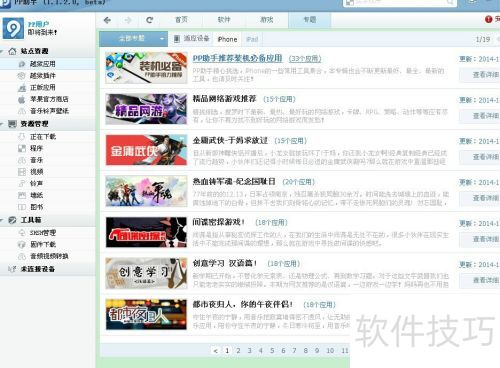The width and height of the screenshot is (500, 368).
Task: Jump to page 5 in pagination
Action: (x=272, y=351)
